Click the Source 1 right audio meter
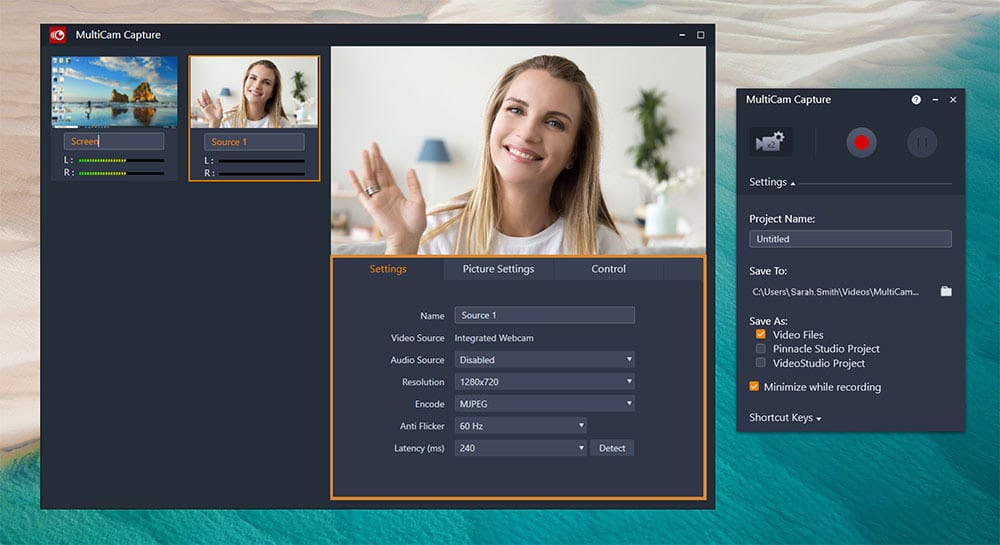Image resolution: width=1000 pixels, height=545 pixels. [261, 173]
